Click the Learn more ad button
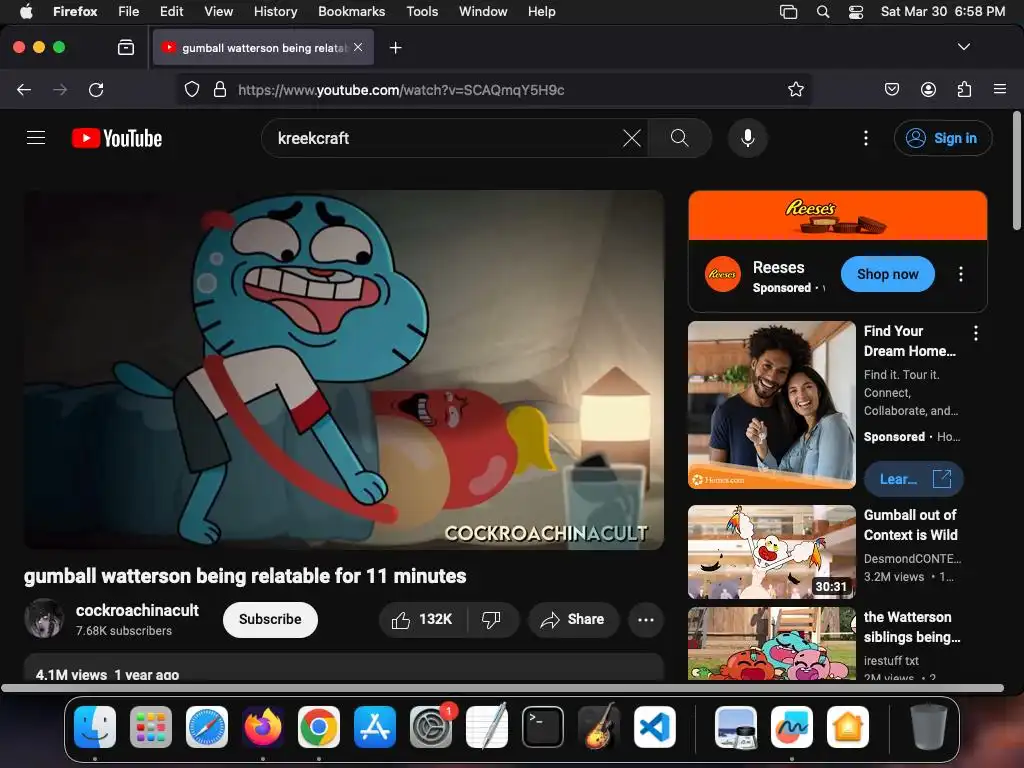1024x768 pixels. tap(914, 479)
